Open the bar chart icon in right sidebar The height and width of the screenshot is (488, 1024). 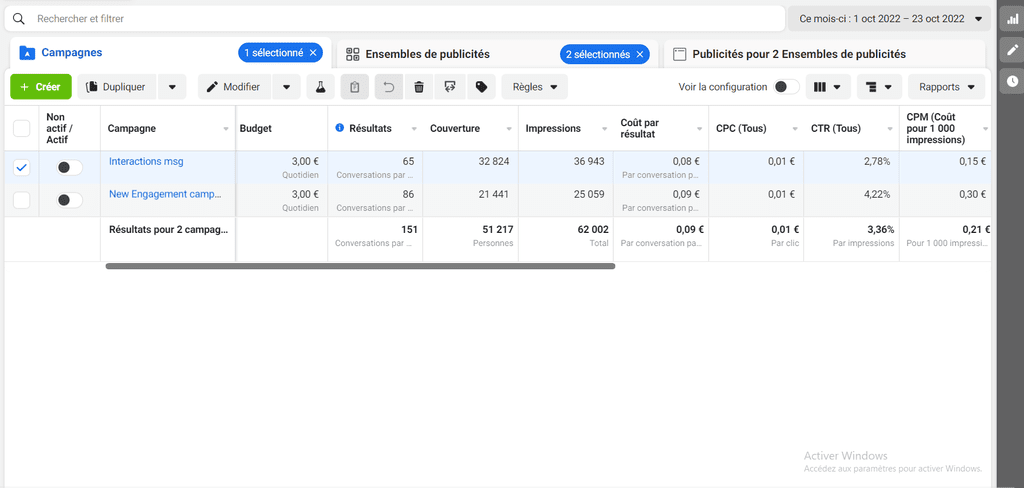(1012, 19)
